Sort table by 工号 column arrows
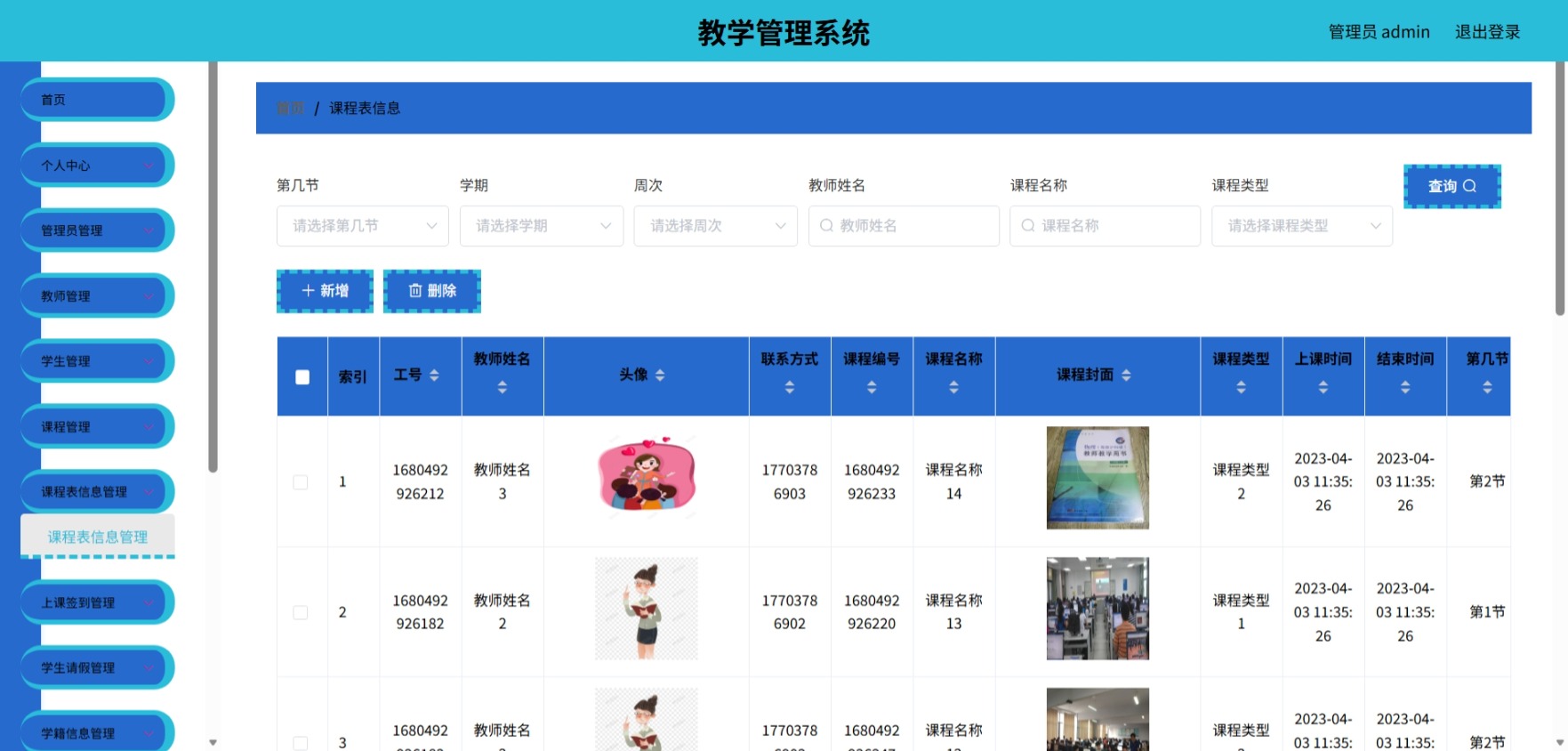Viewport: 1568px width, 751px height. 434,375
